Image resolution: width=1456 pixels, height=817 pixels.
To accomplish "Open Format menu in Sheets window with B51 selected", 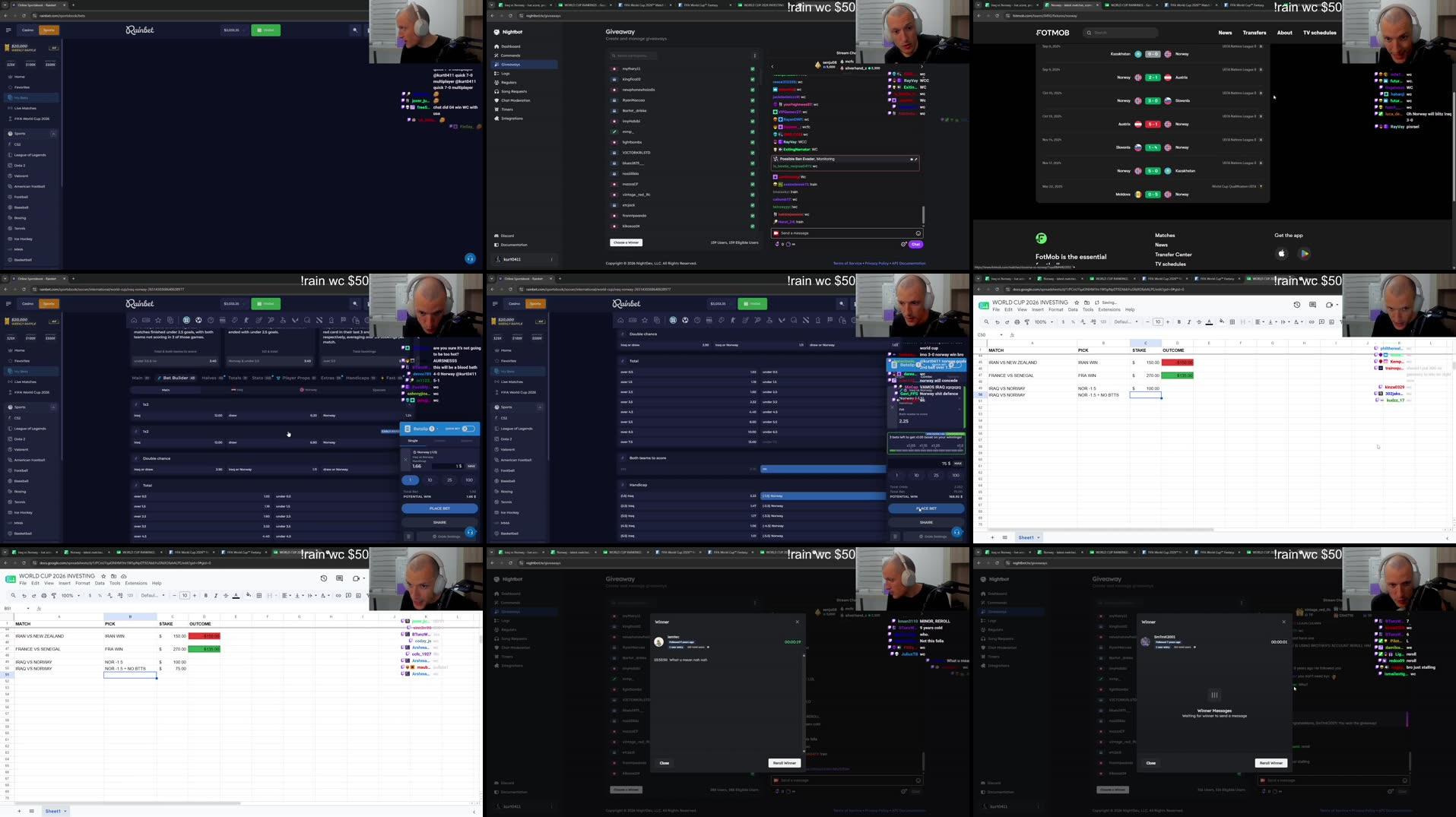I will 82,583.
